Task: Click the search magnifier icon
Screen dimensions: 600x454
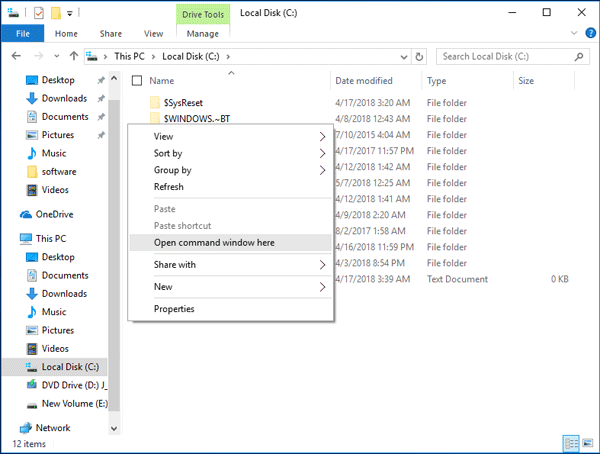Action: pos(579,57)
